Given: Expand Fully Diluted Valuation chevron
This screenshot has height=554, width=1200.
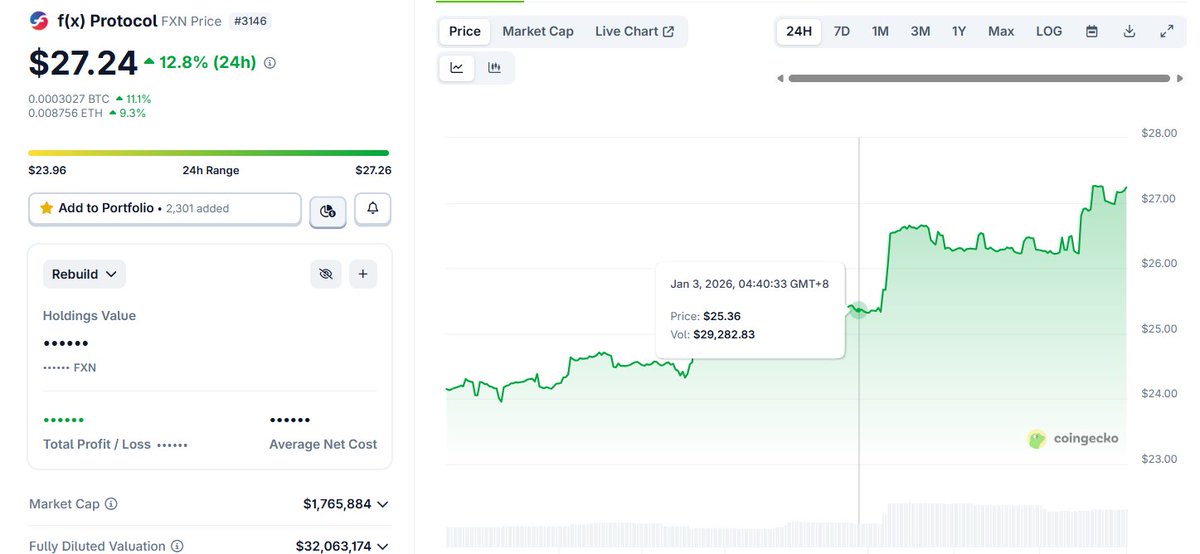Looking at the screenshot, I should coord(382,546).
